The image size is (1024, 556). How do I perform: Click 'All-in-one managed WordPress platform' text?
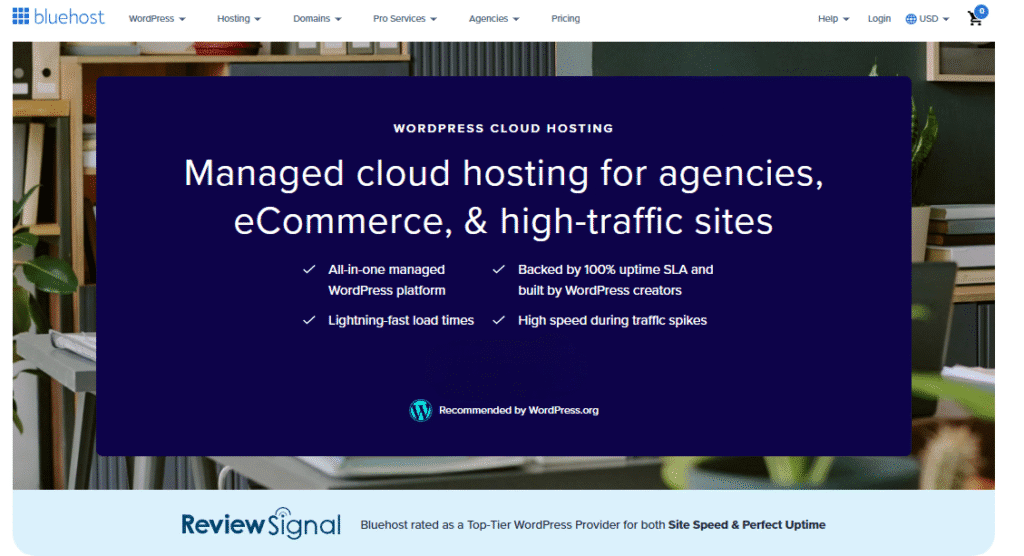[x=387, y=280]
